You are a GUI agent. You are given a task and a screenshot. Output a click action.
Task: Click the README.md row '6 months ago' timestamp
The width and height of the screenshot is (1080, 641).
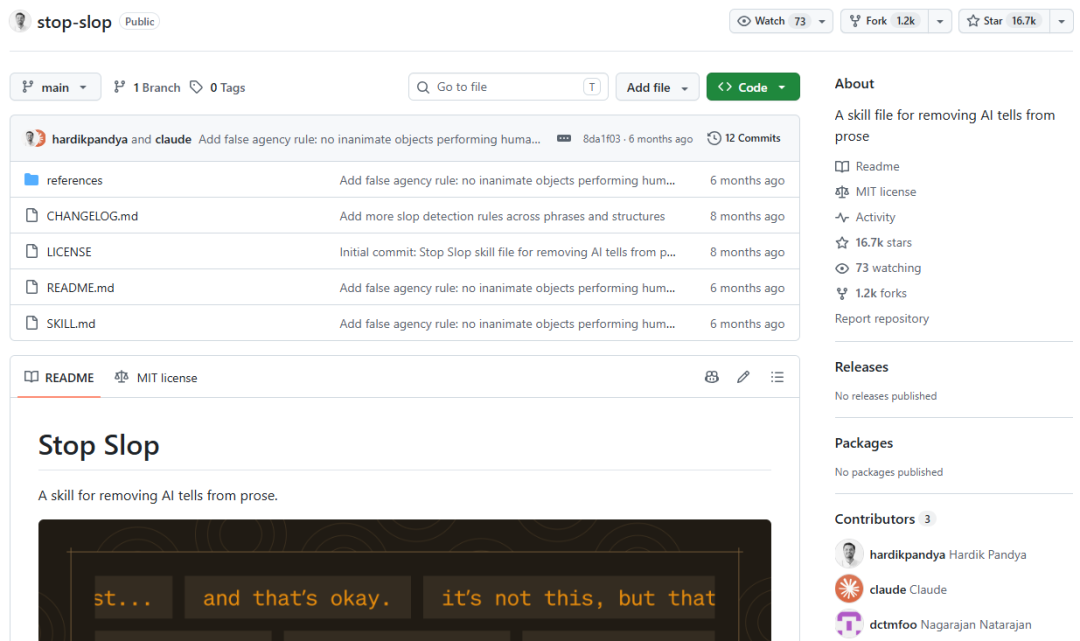click(747, 288)
